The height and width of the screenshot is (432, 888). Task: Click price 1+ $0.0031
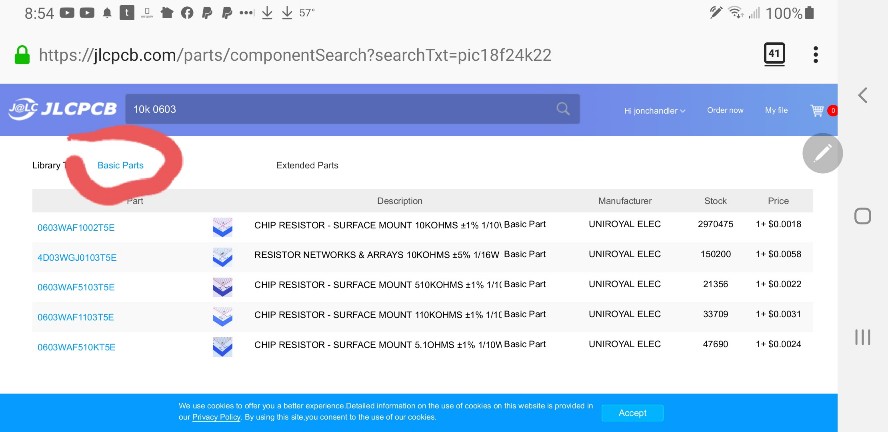[778, 314]
